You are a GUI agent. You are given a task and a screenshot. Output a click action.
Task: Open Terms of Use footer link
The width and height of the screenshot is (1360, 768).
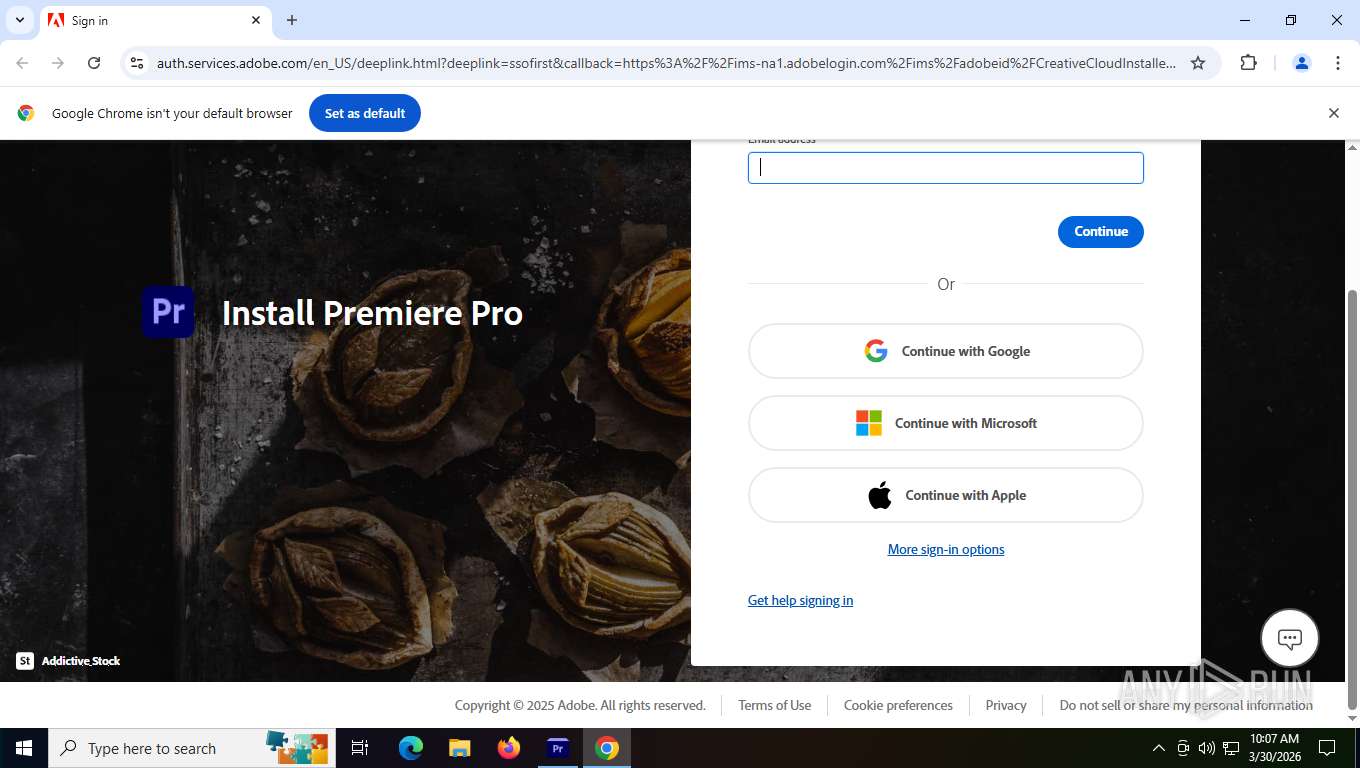click(x=774, y=705)
